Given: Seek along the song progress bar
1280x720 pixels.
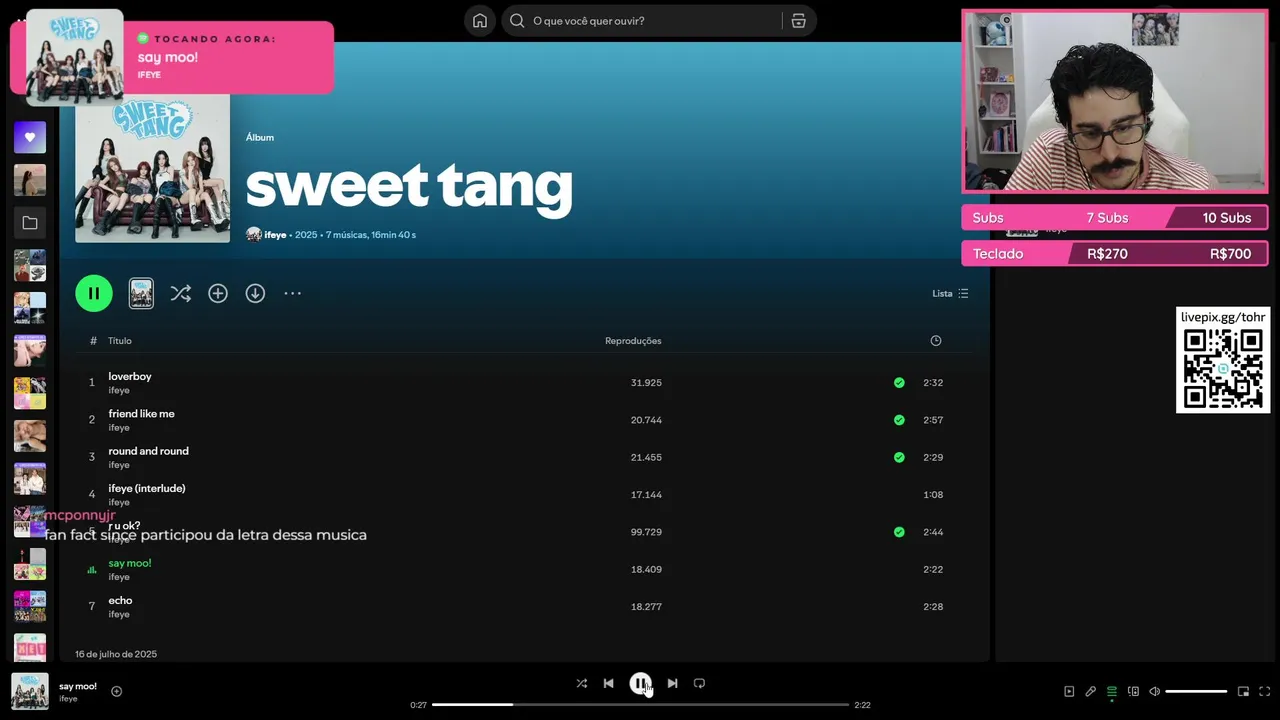Looking at the screenshot, I should click(640, 705).
